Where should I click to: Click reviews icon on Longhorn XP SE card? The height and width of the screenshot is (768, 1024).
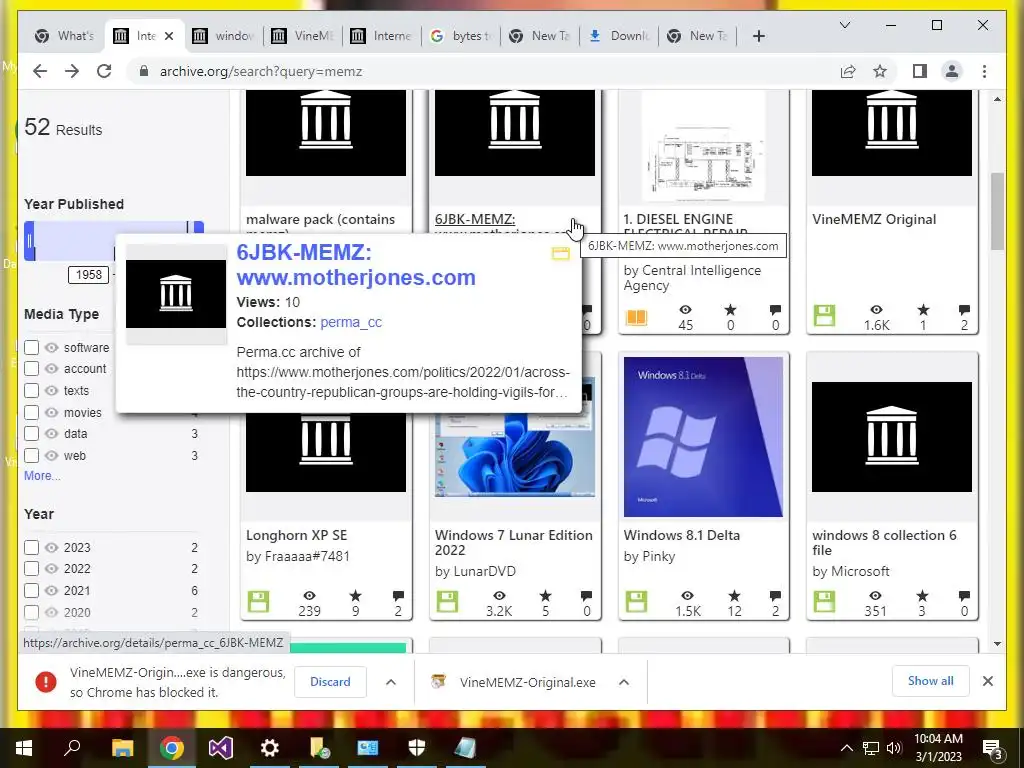tap(398, 595)
